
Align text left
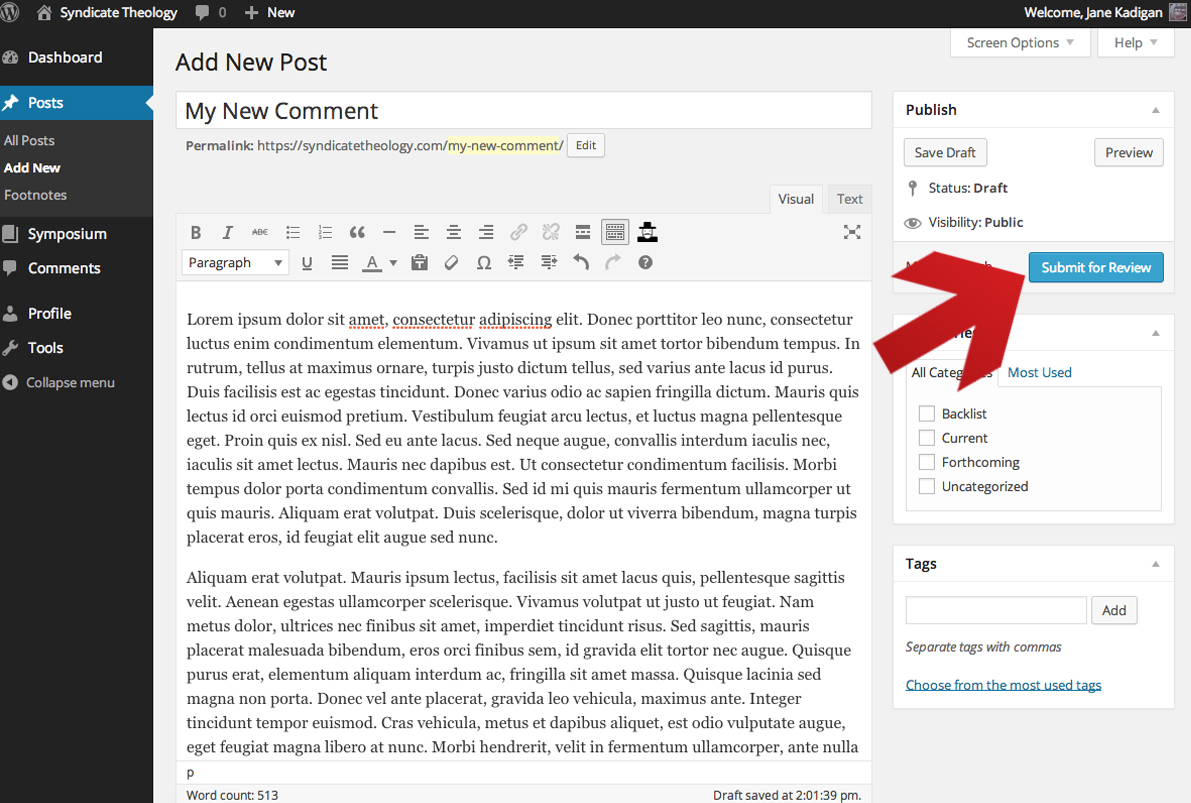tap(421, 232)
